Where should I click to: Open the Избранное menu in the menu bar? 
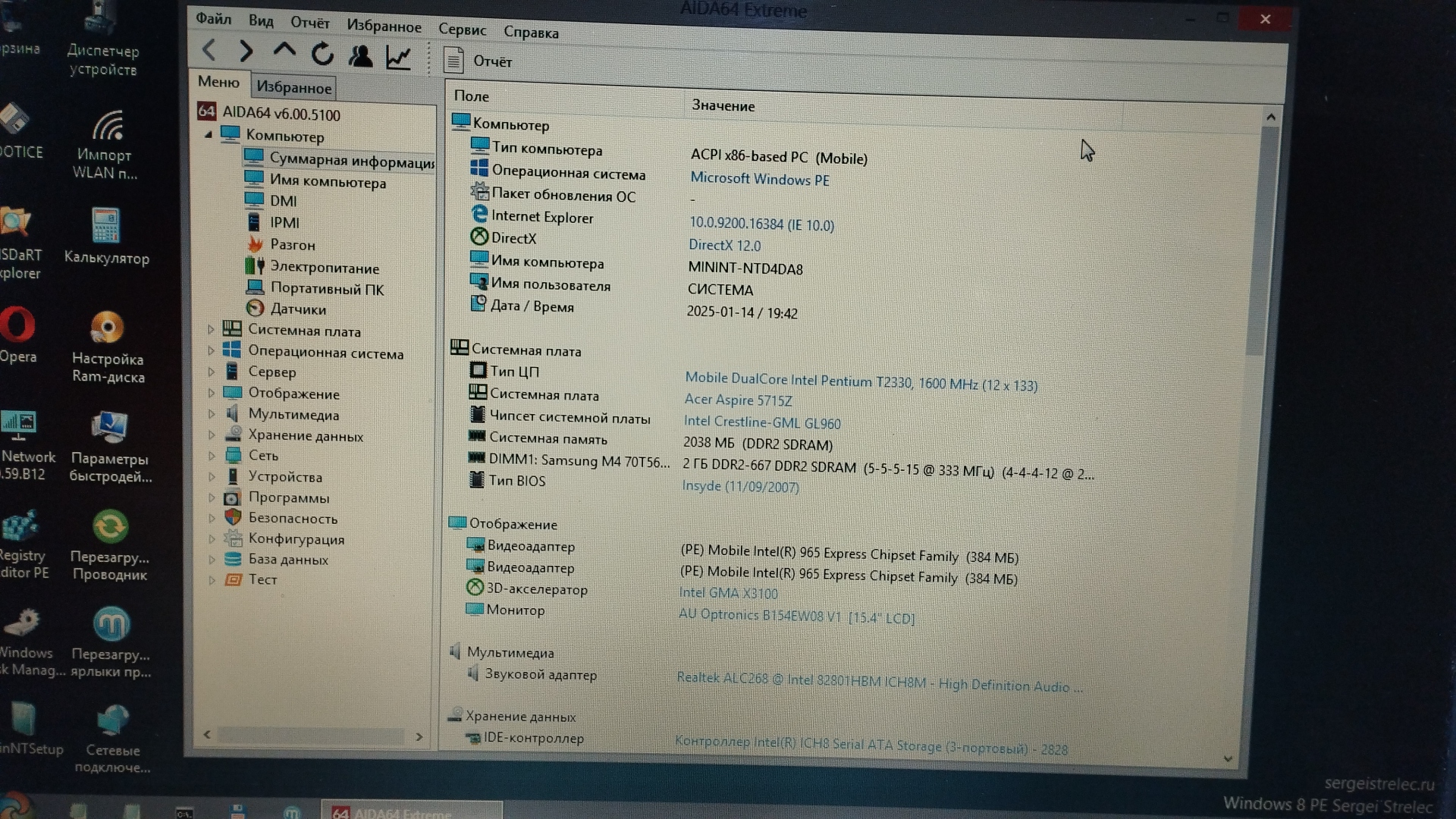(384, 26)
